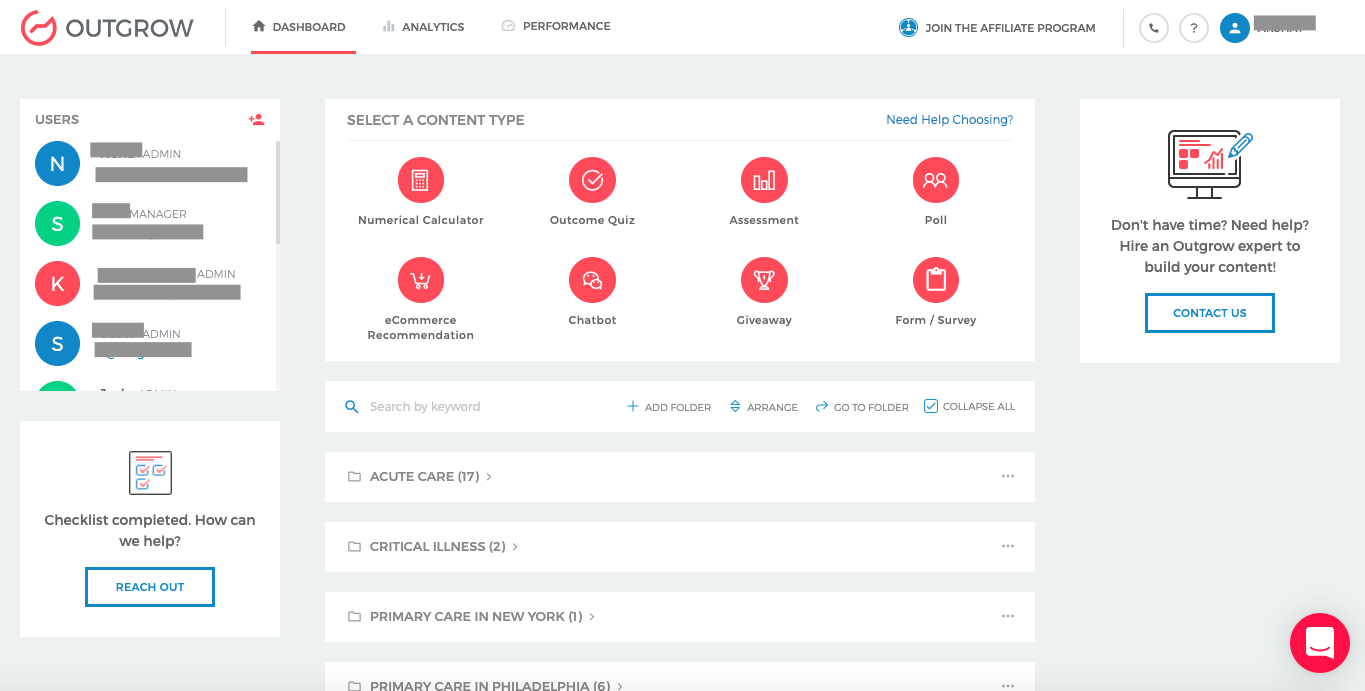Expand the Critical Illness (2) folder

432,547
